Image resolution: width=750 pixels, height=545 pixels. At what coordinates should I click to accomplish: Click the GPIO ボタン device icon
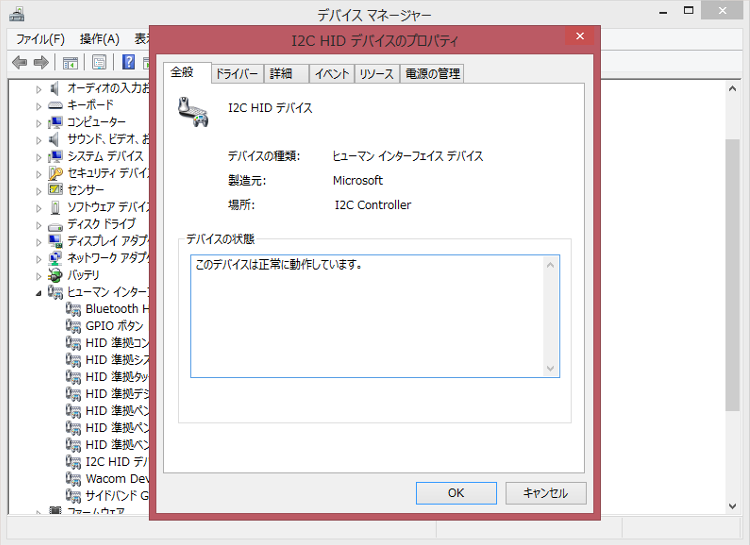73,326
